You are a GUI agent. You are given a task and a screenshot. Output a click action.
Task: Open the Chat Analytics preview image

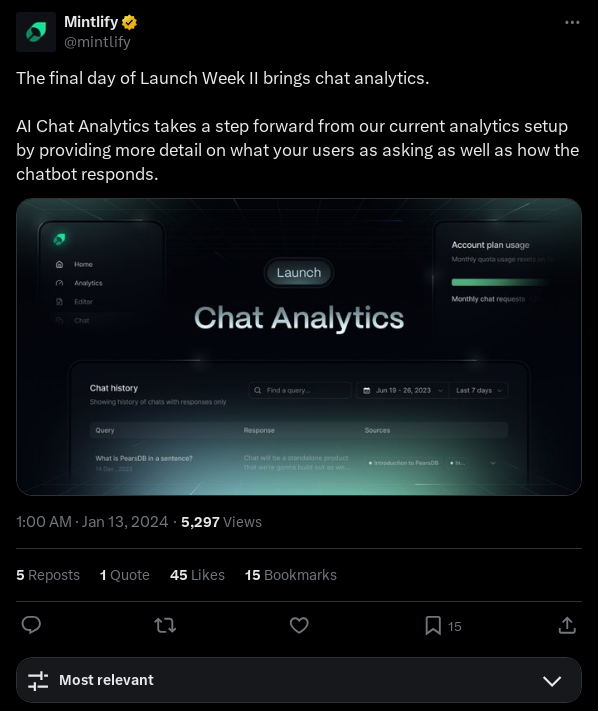[x=299, y=347]
